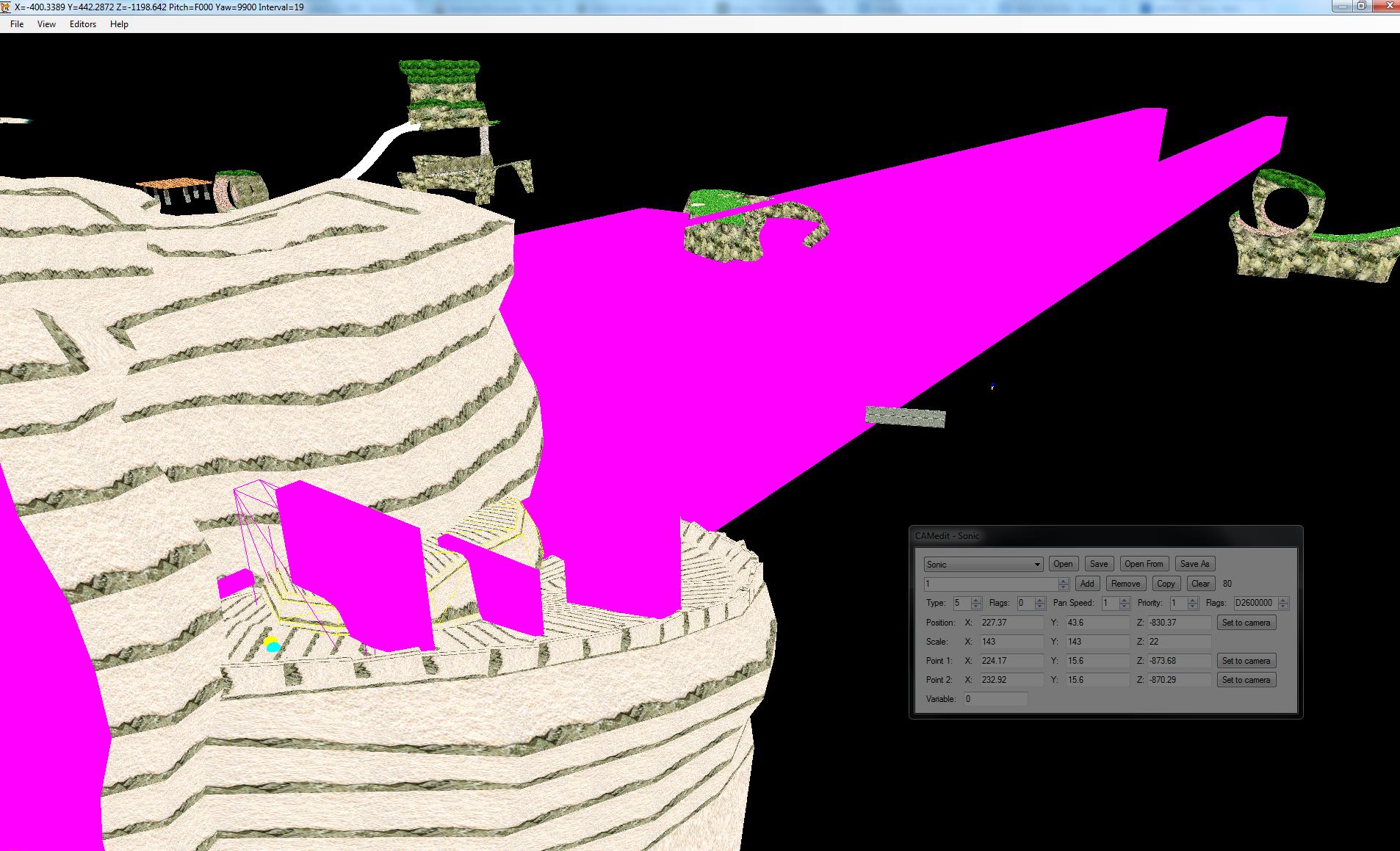
Task: Click the Point 2 Y field
Action: click(1097, 680)
